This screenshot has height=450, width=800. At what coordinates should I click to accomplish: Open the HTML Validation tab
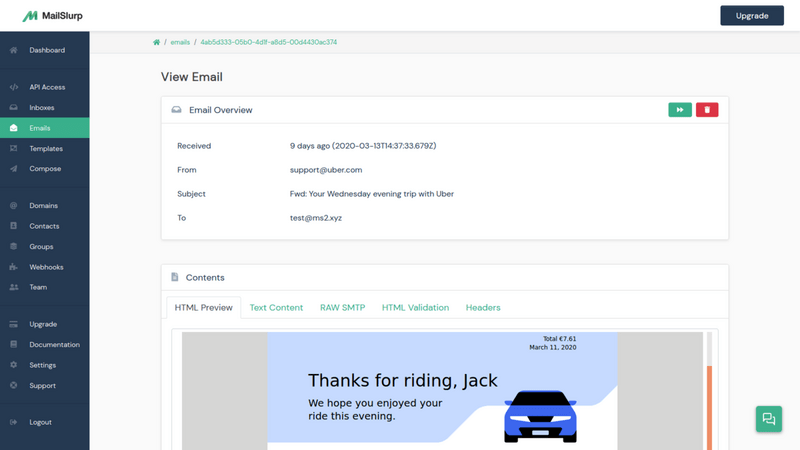tap(415, 308)
